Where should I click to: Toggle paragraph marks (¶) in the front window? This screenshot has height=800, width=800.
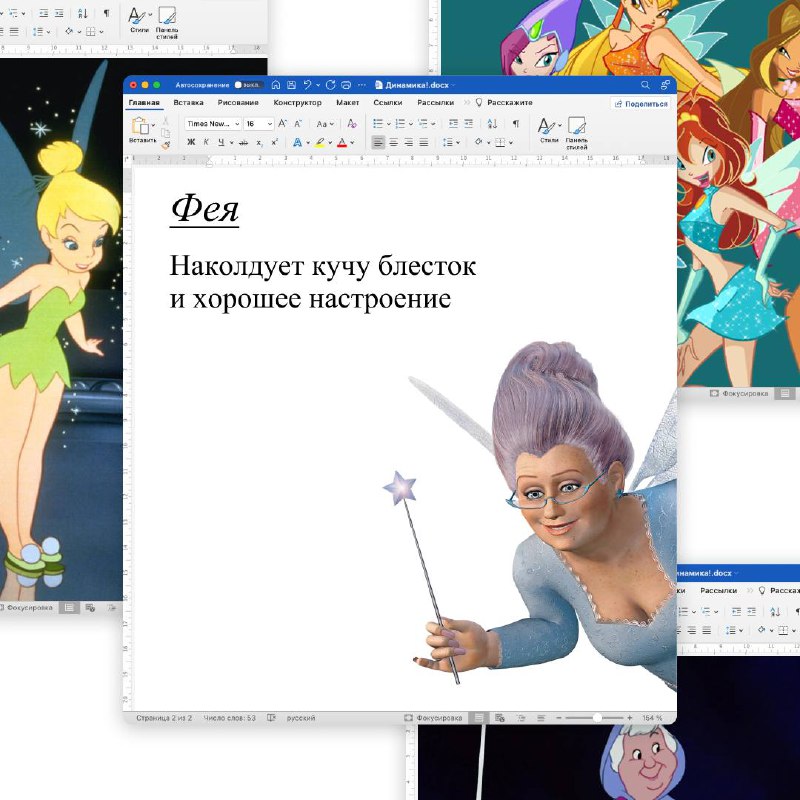pos(516,123)
